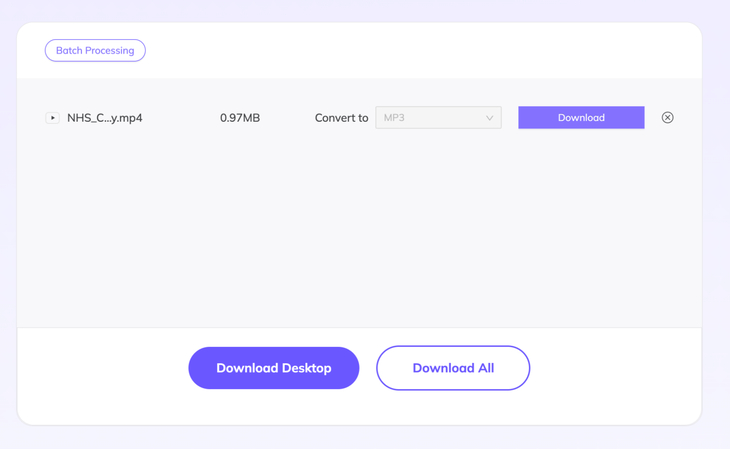The height and width of the screenshot is (449, 730).
Task: Click the Convert to label
Action: click(341, 118)
